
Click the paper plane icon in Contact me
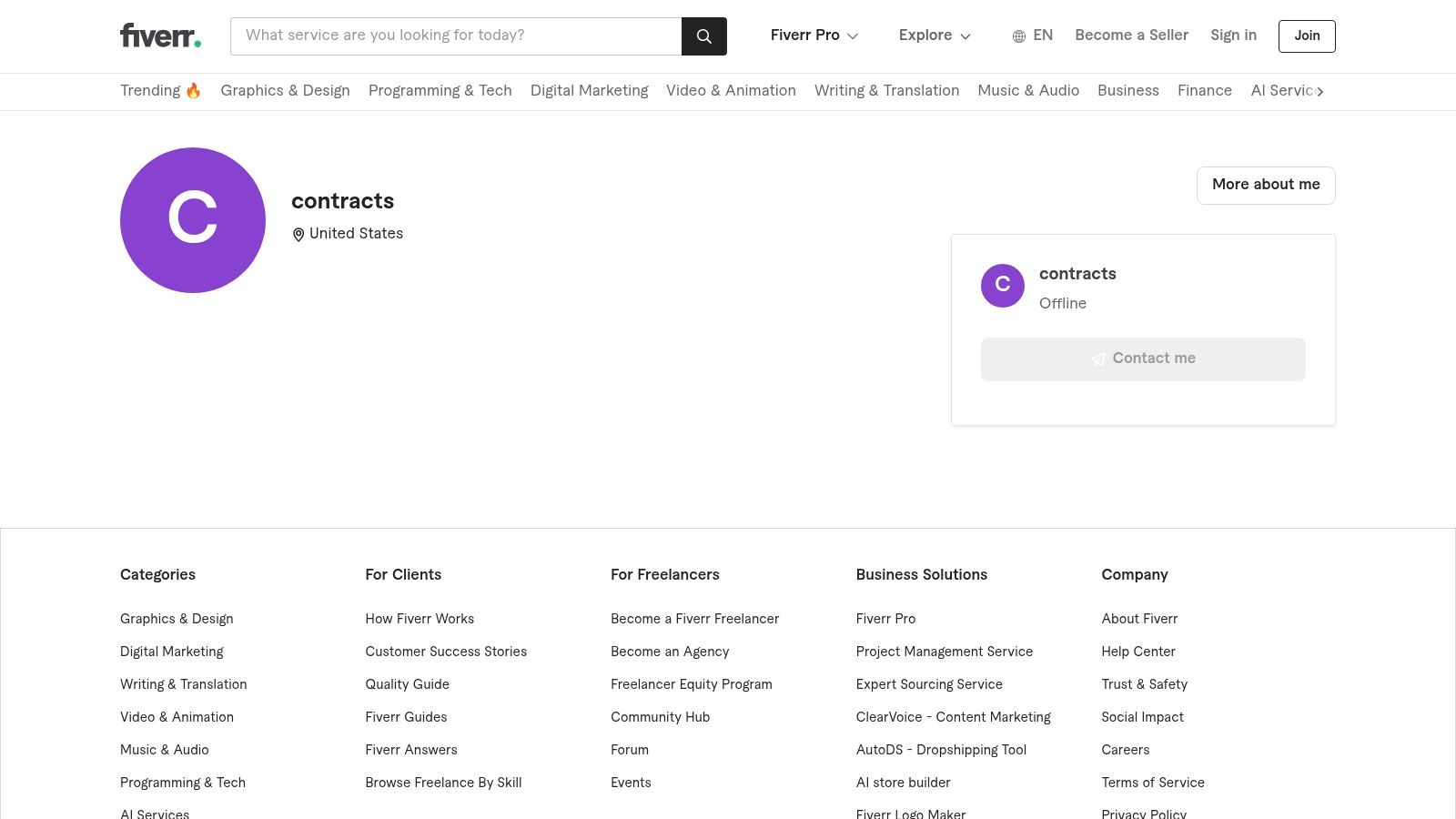1098,359
